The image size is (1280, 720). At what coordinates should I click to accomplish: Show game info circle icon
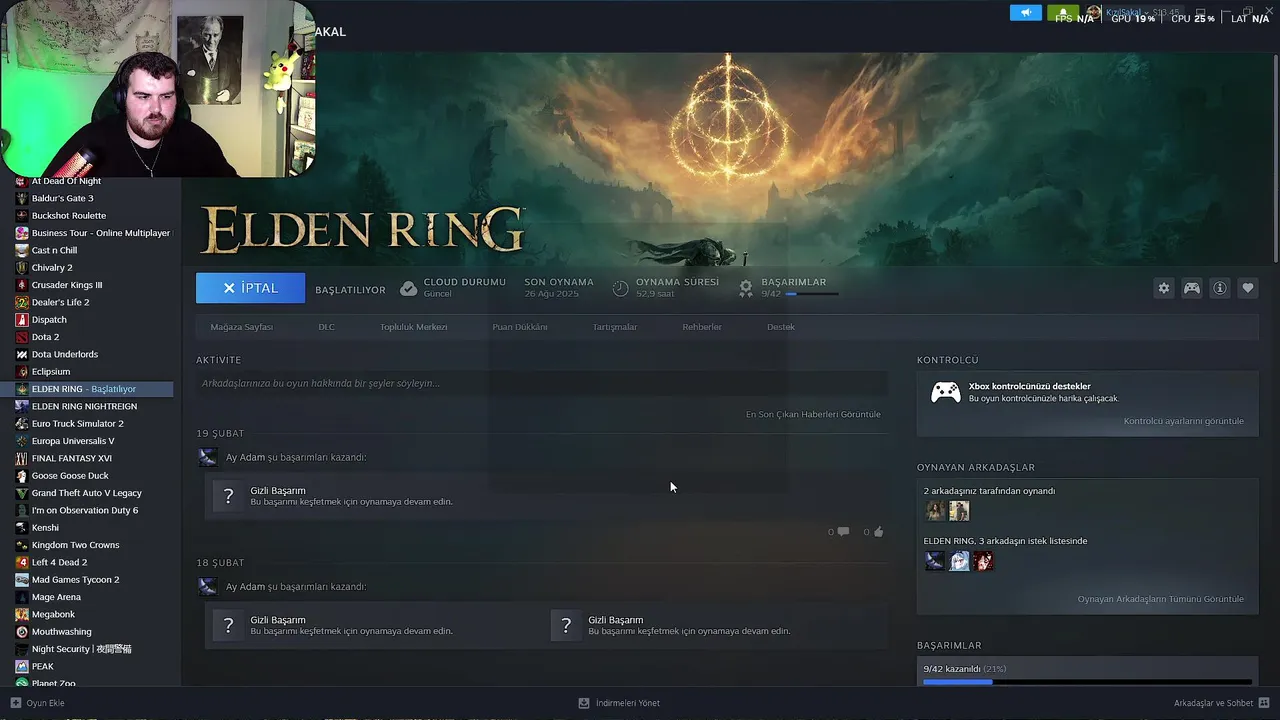click(1220, 288)
